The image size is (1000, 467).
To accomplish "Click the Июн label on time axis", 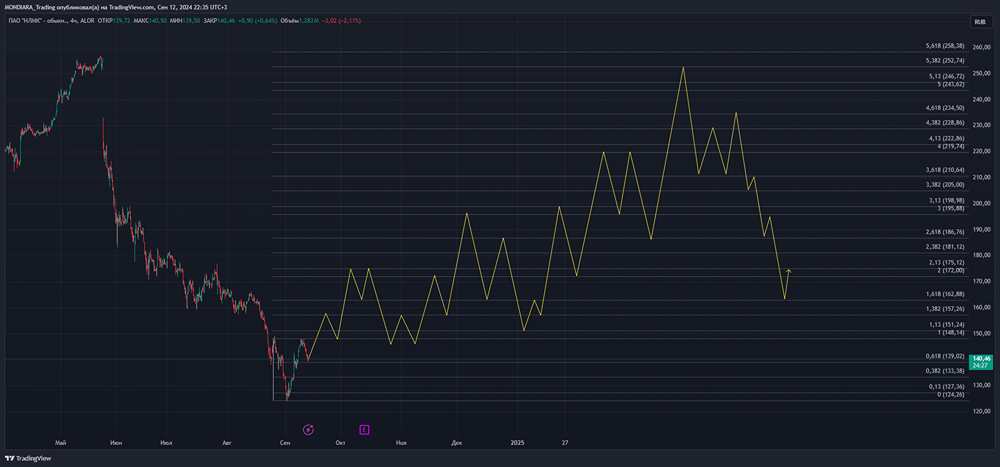I will (x=116, y=442).
